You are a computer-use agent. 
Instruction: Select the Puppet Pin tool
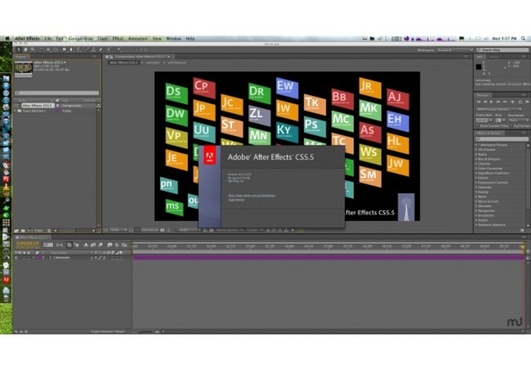tap(119, 50)
